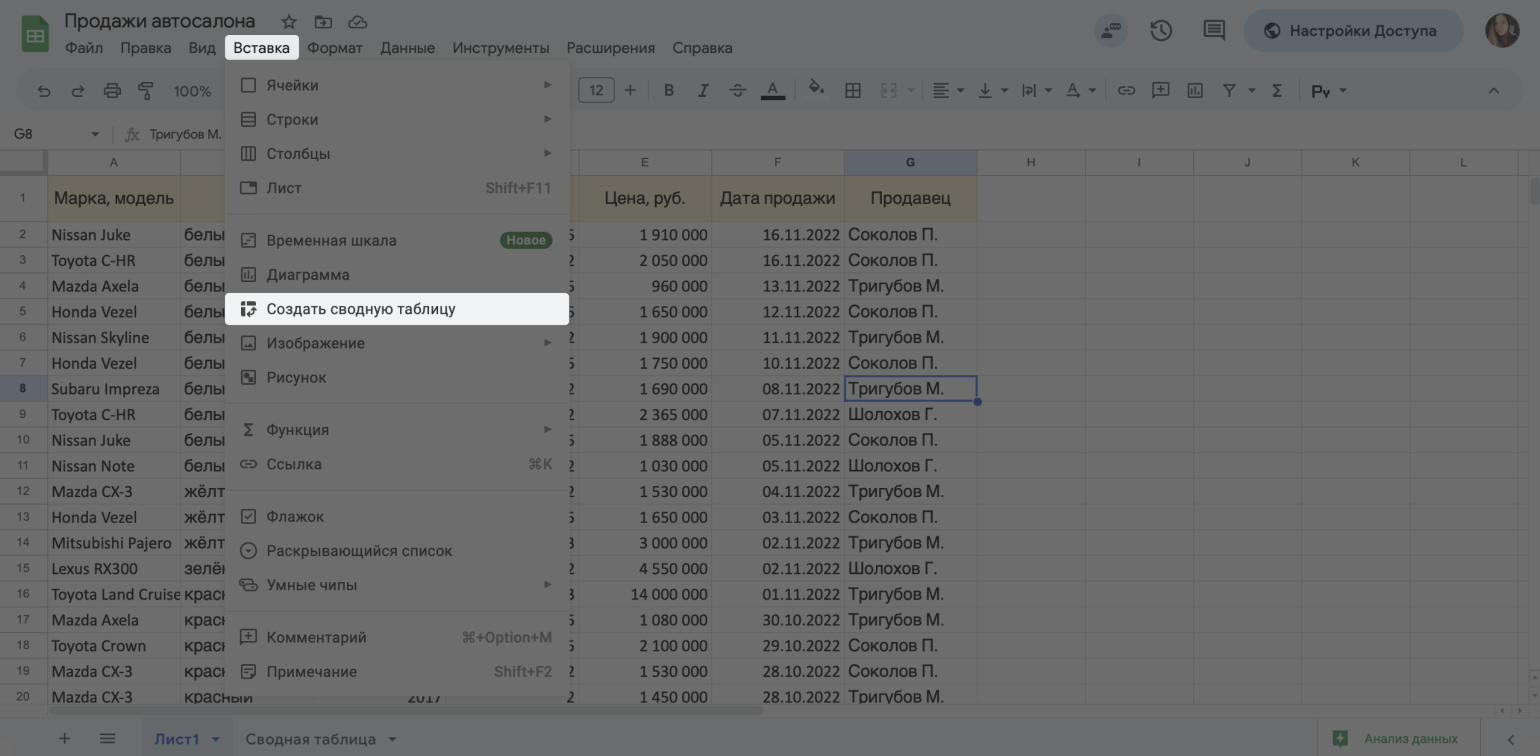The height and width of the screenshot is (756, 1540).
Task: Star the document Продажи автосалона
Action: point(289,22)
